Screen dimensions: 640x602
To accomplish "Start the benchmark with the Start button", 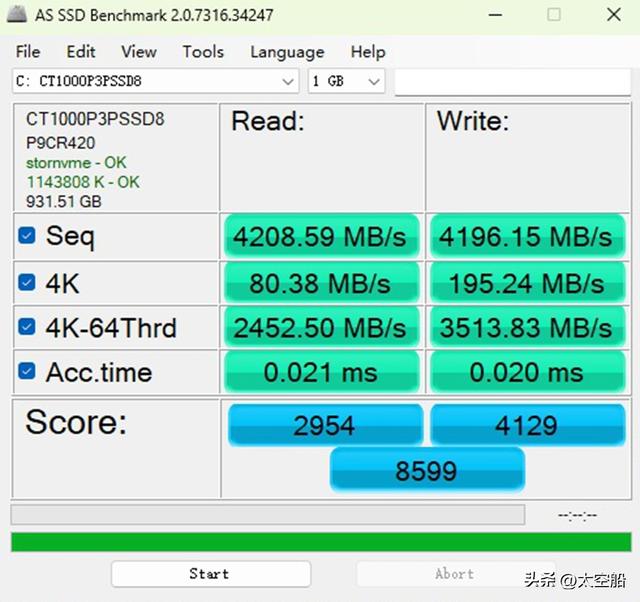I will [211, 574].
